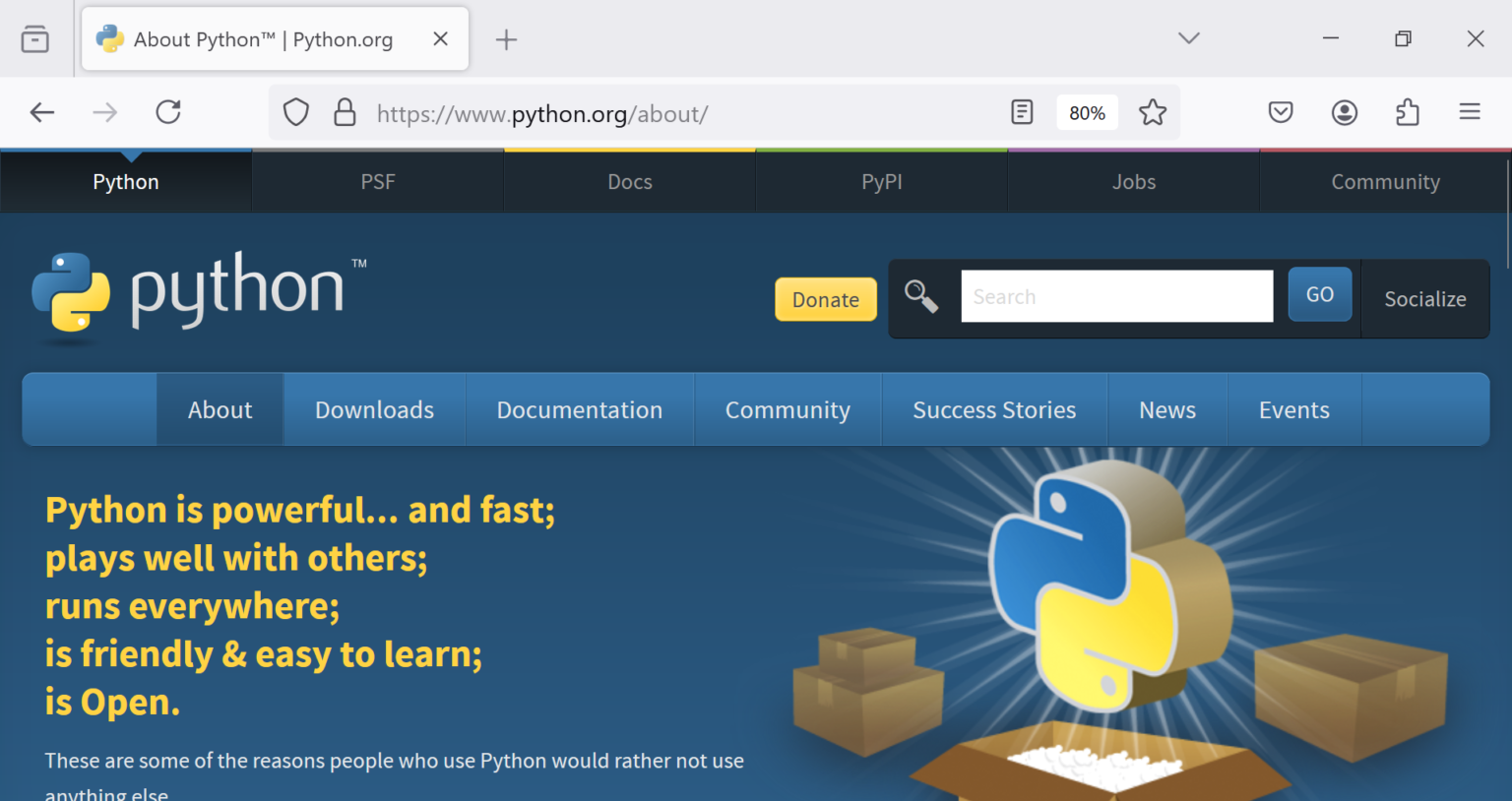Viewport: 1512px width, 801px height.
Task: Bookmark this page with the star icon
Action: coord(1152,112)
